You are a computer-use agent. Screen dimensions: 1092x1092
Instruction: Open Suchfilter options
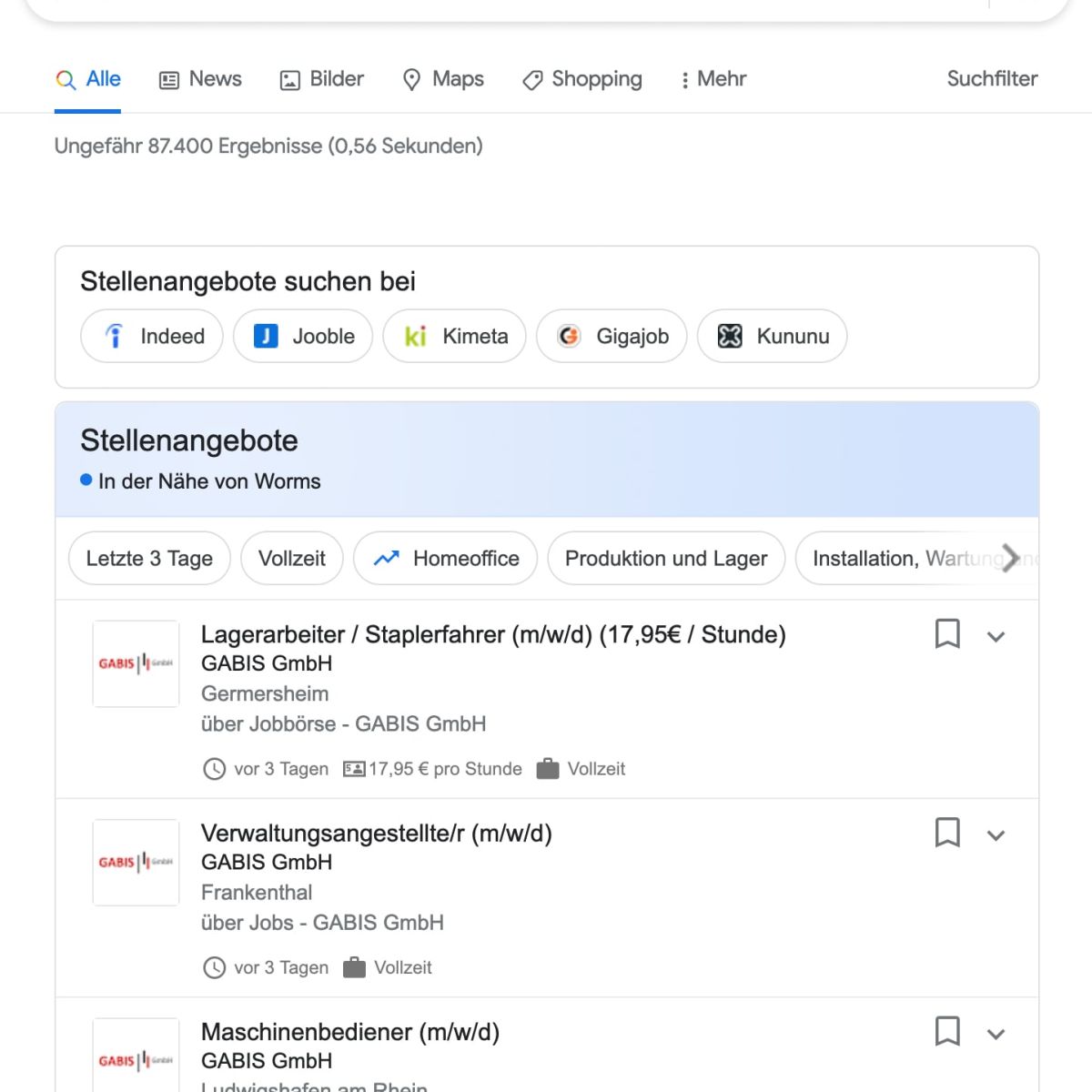pos(992,79)
